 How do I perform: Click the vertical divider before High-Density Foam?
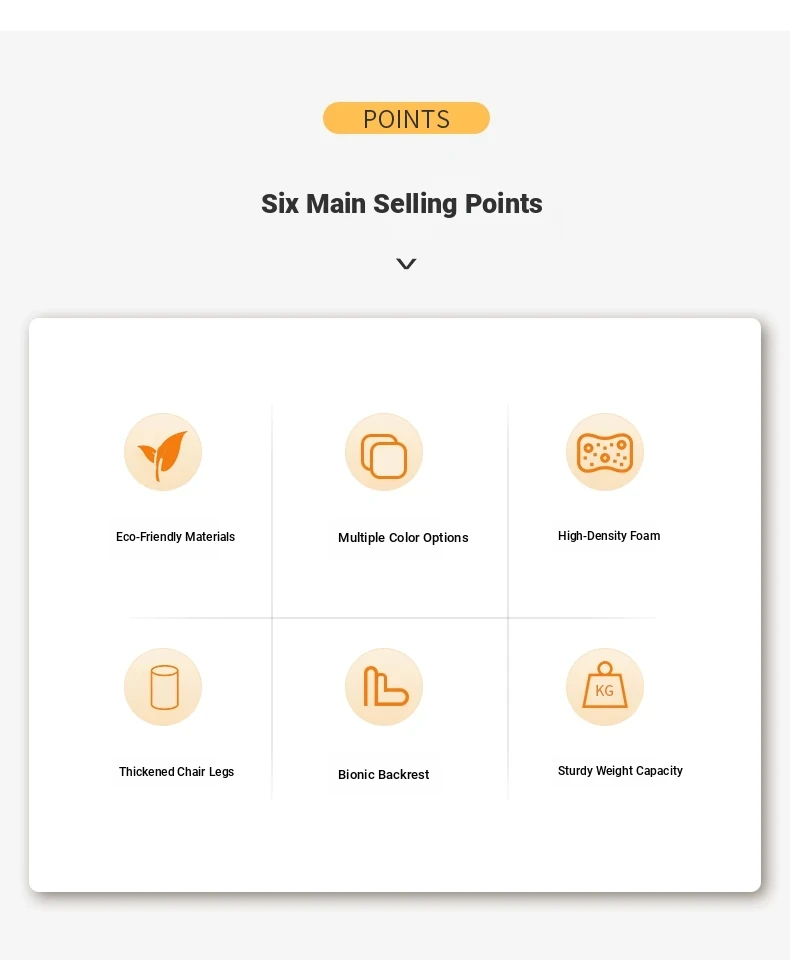(x=508, y=602)
